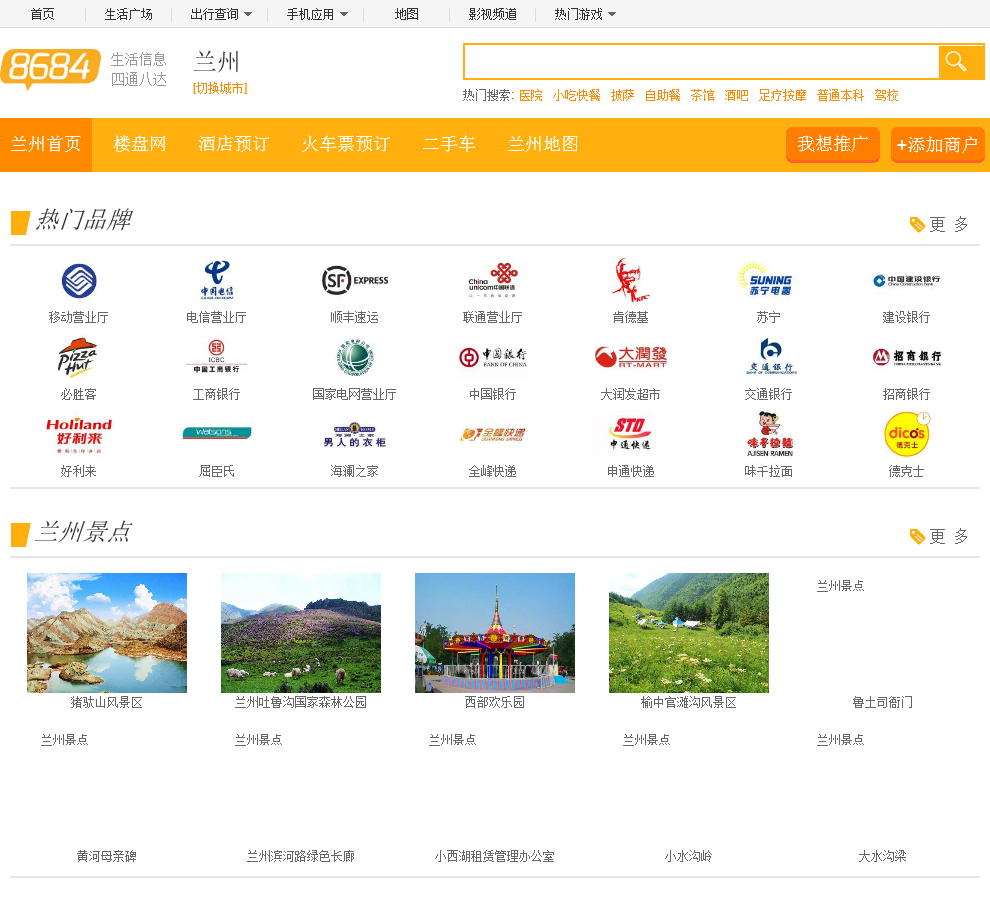990x900 pixels.
Task: Select the 火车票预订 navigation tab
Action: coord(345,145)
